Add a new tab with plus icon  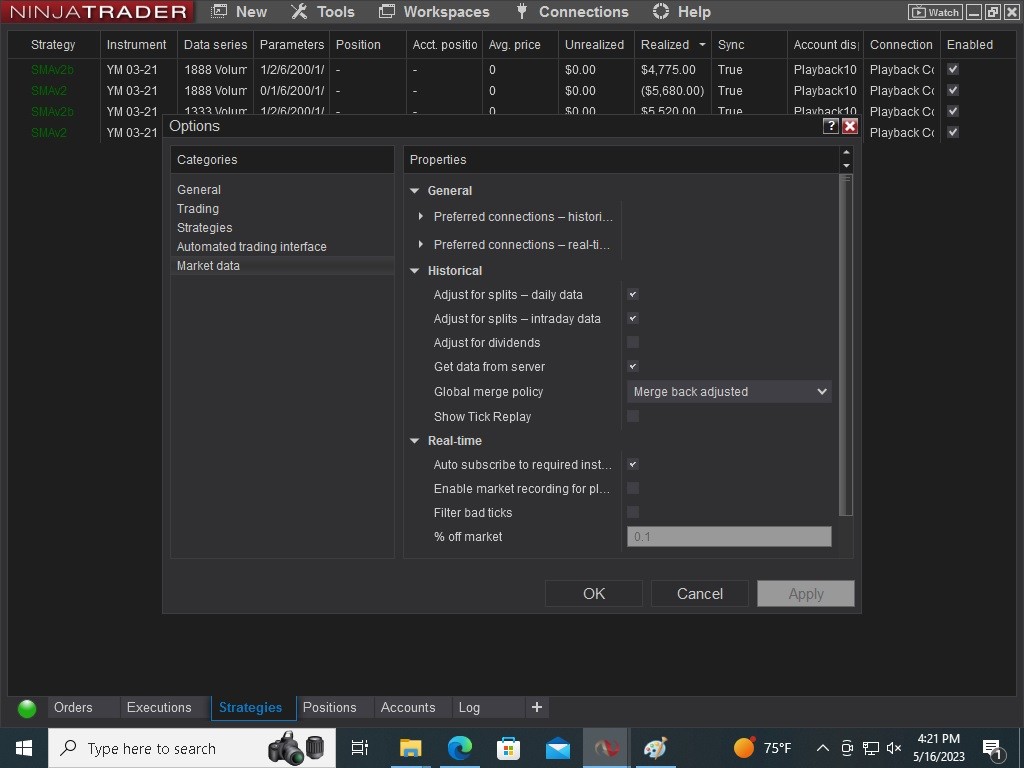click(537, 707)
